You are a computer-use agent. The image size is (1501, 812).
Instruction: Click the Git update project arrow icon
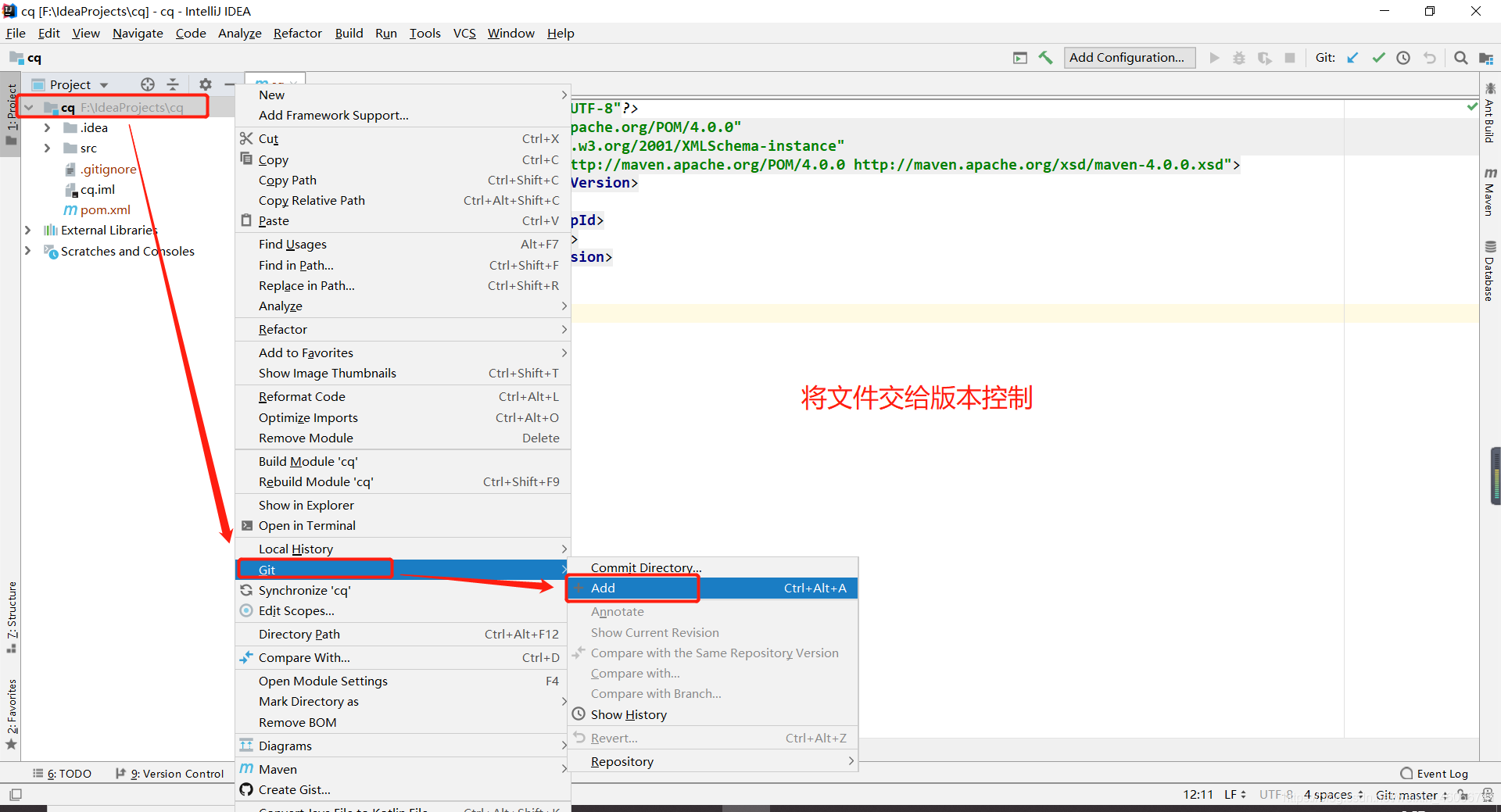point(1352,58)
